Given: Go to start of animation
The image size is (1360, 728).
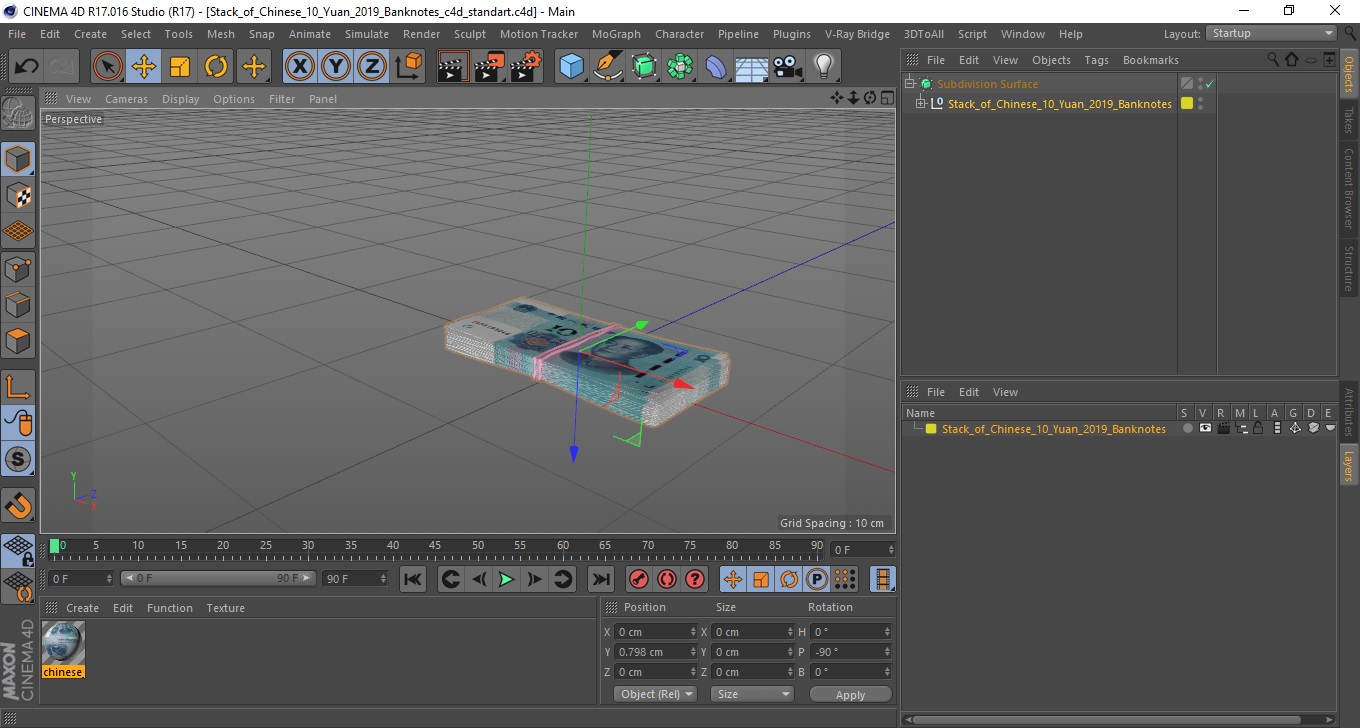Looking at the screenshot, I should (412, 579).
